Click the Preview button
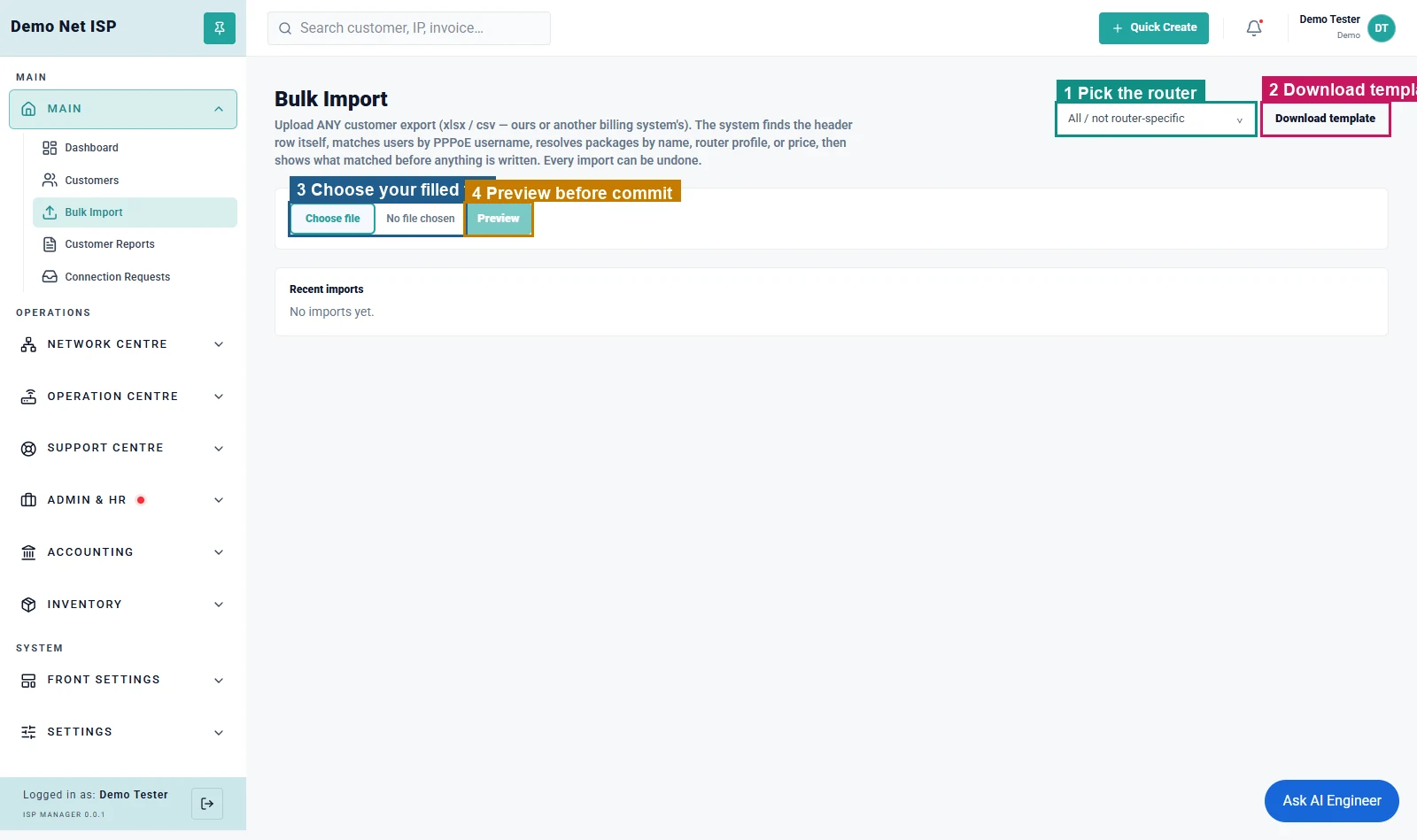Screen dimensions: 1417x840 [x=499, y=219]
